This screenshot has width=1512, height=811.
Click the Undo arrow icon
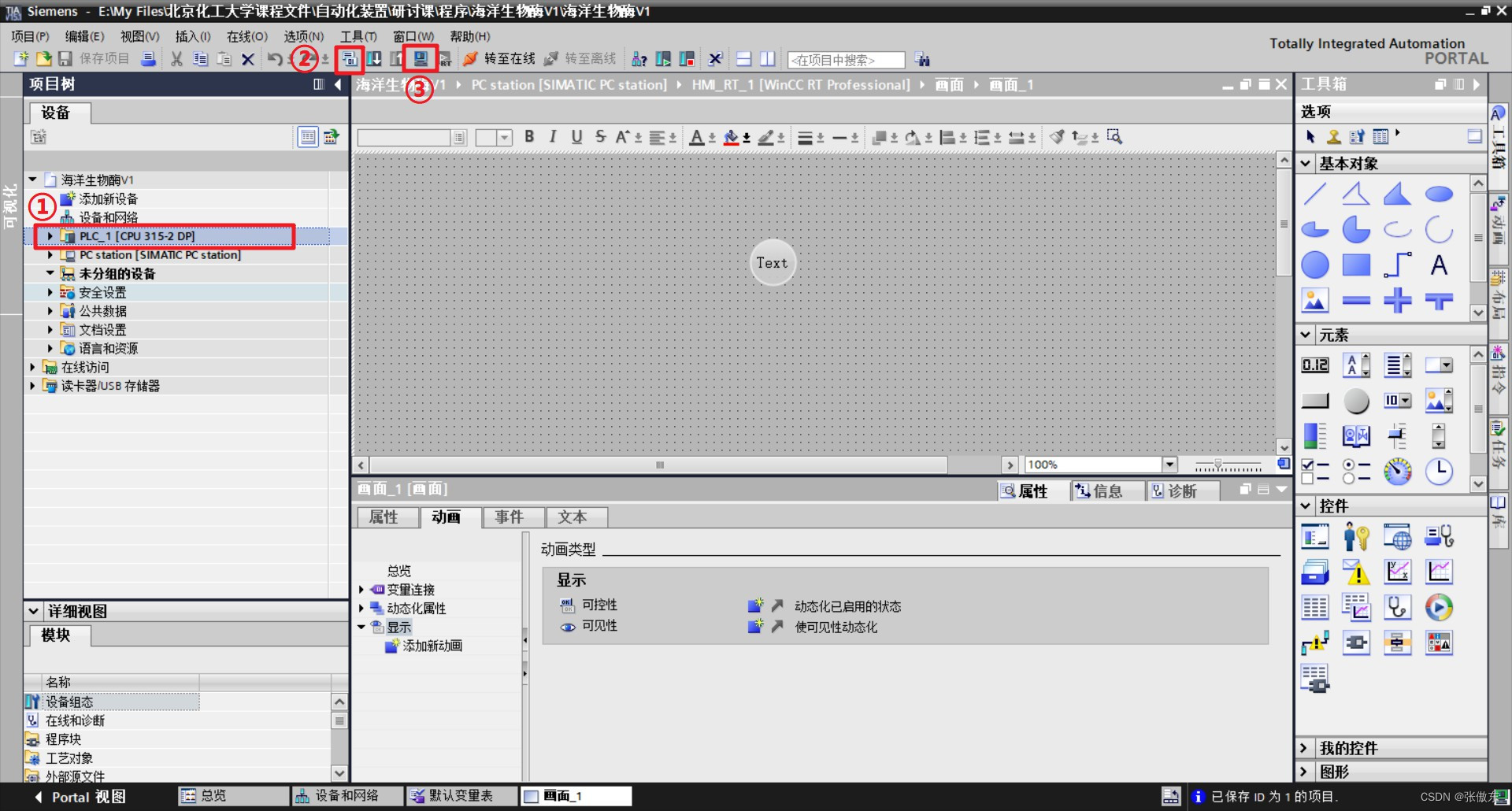[x=274, y=59]
